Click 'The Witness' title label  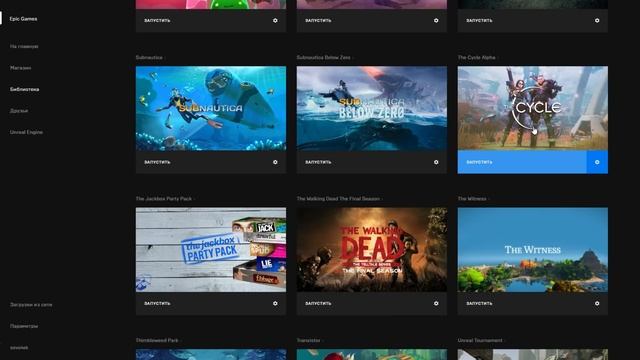tap(472, 199)
